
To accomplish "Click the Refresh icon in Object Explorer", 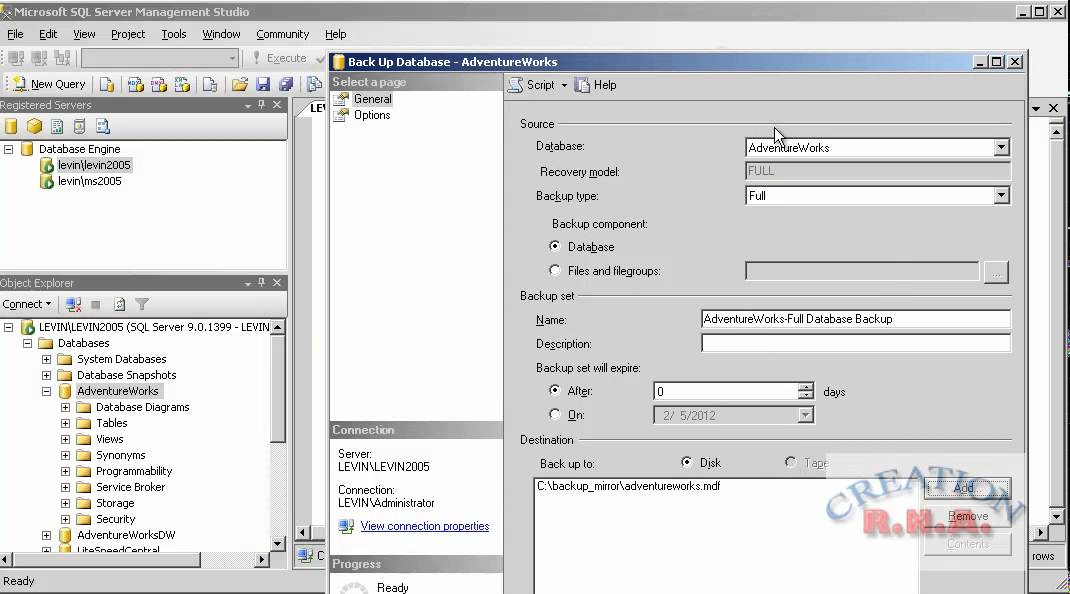I will point(119,304).
